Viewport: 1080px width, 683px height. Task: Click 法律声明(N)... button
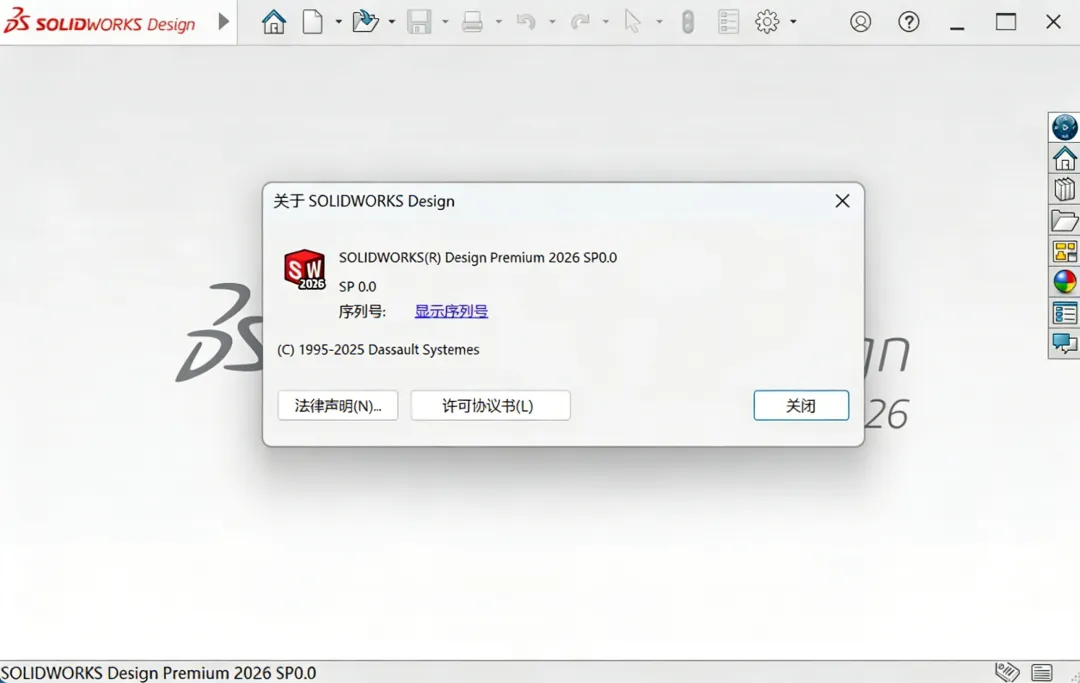338,406
